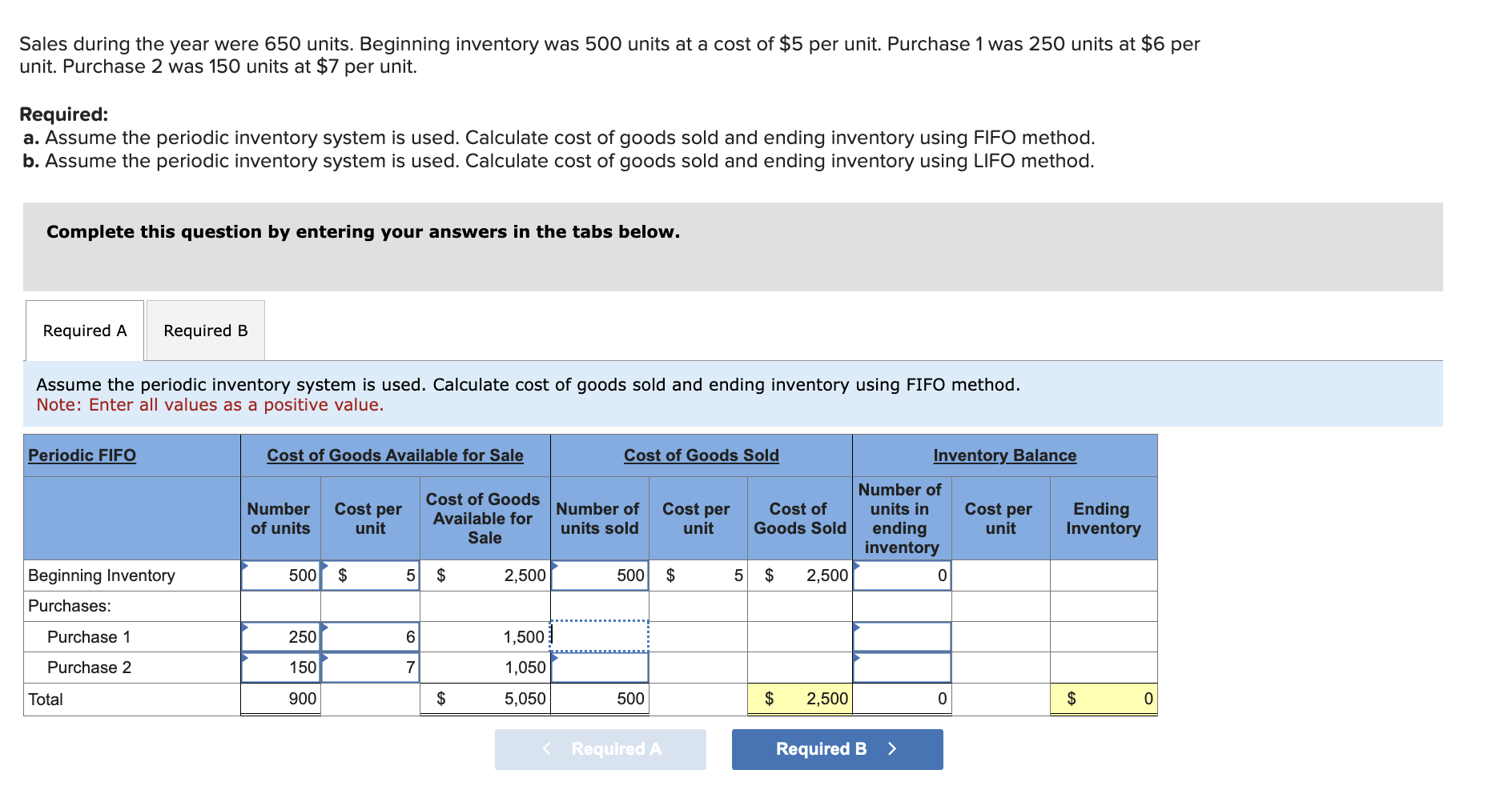Click the Beginning Inventory number of units cell showing 500
The image size is (1512, 810).
point(280,575)
